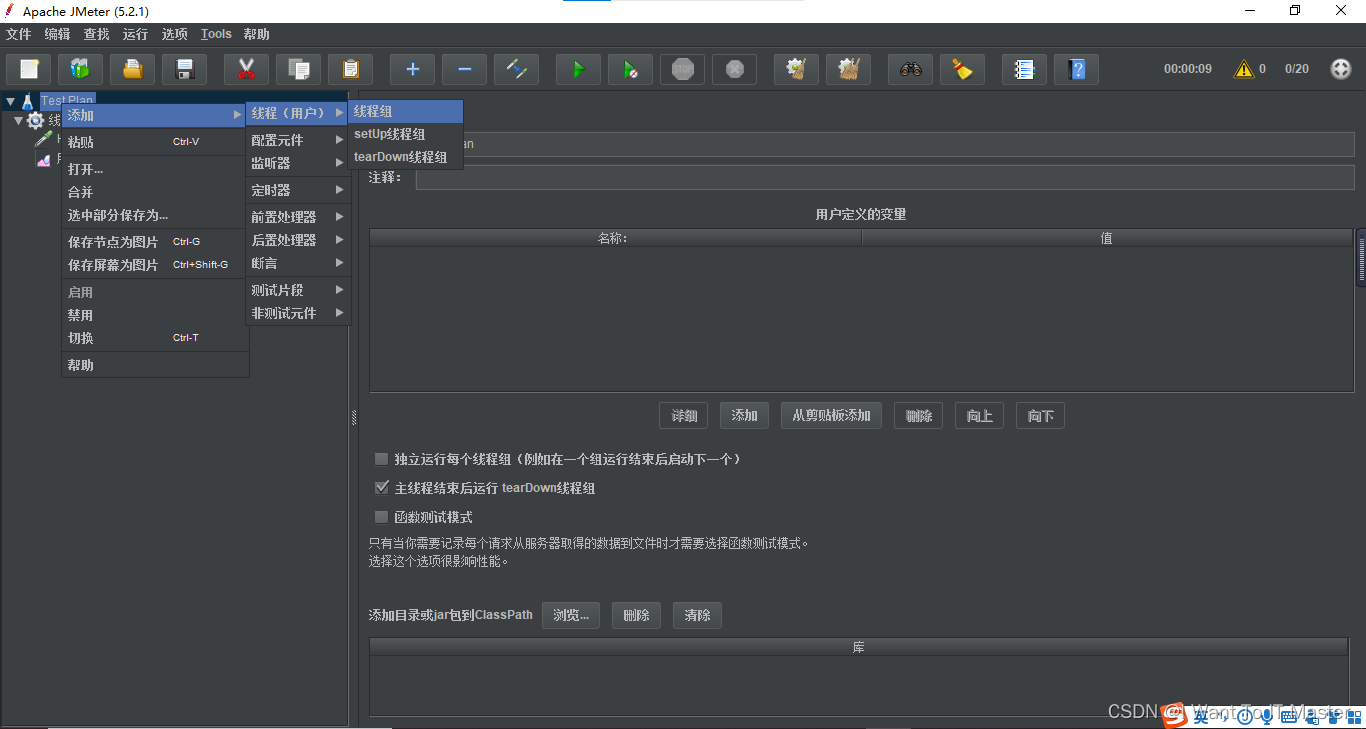
Task: Click the 清除 button
Action: (x=697, y=615)
